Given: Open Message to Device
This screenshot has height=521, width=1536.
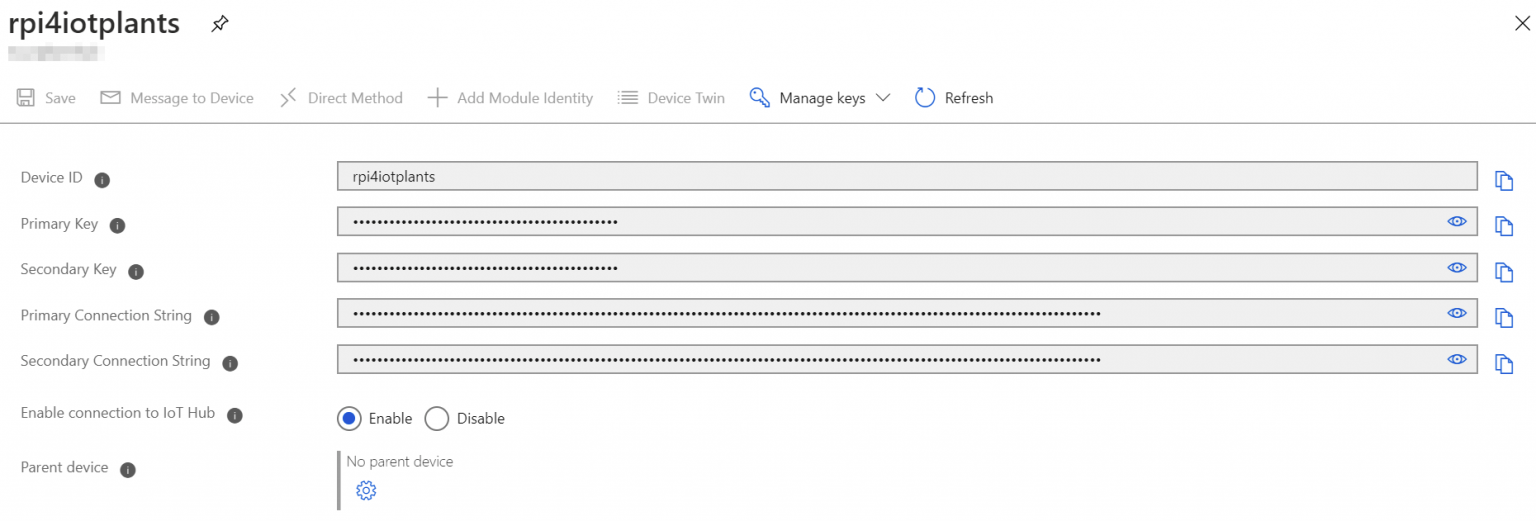Looking at the screenshot, I should click(177, 98).
